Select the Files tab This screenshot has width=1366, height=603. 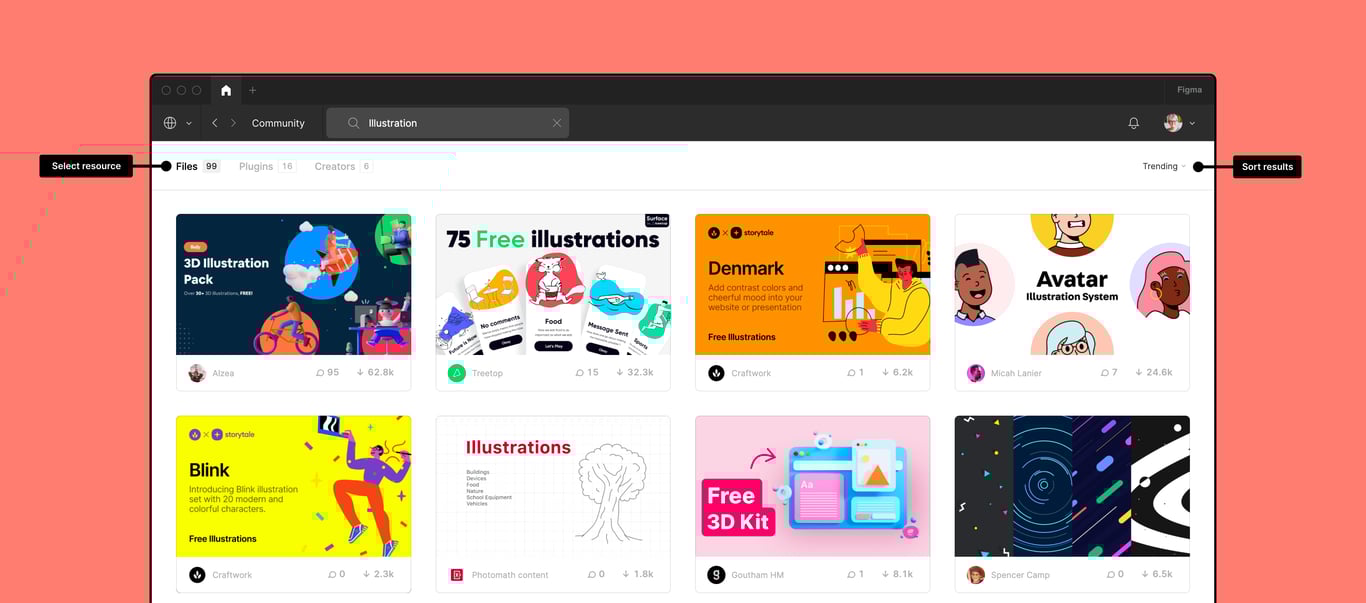coord(197,166)
